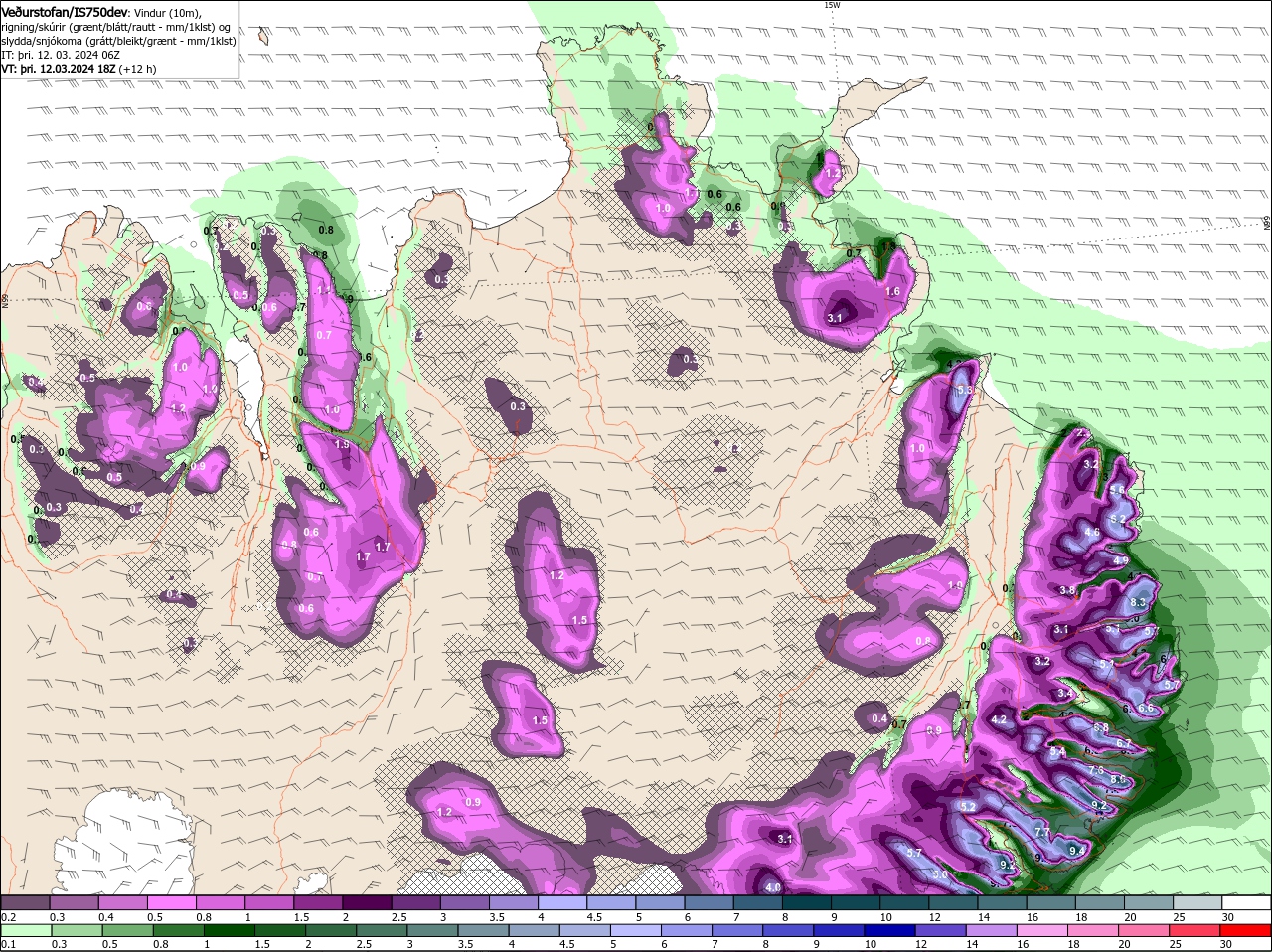
Task: Click the 9.4 precipitation value on the map
Action: 1076,851
